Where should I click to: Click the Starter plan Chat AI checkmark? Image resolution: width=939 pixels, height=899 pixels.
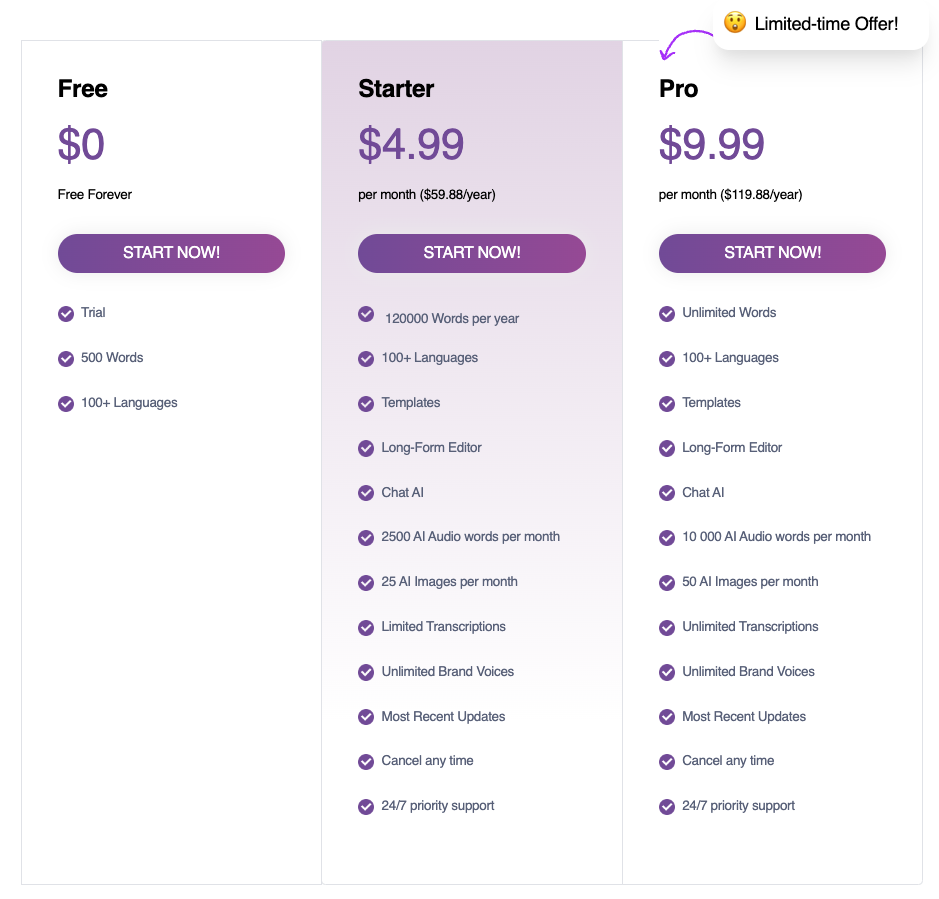[366, 493]
